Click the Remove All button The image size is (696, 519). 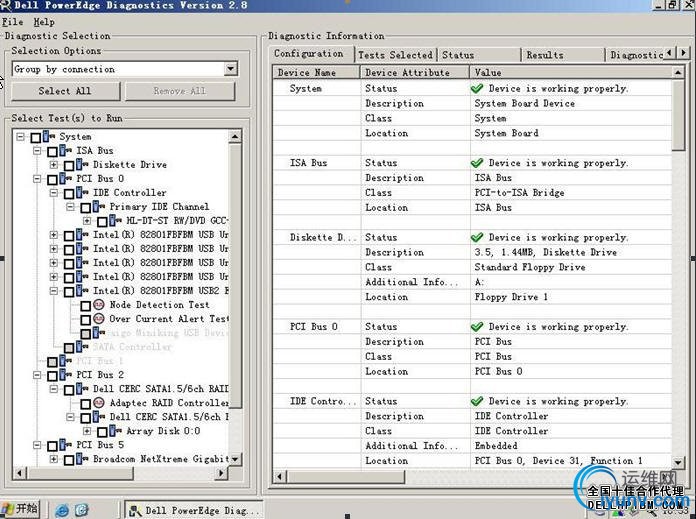(x=180, y=91)
